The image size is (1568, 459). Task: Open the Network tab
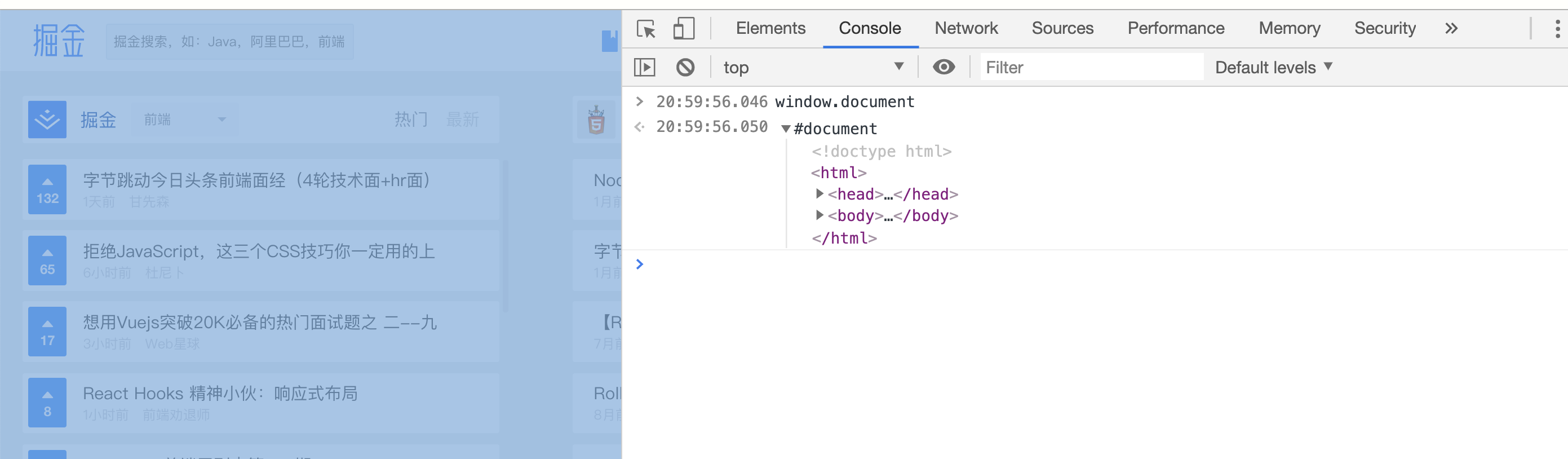click(966, 28)
